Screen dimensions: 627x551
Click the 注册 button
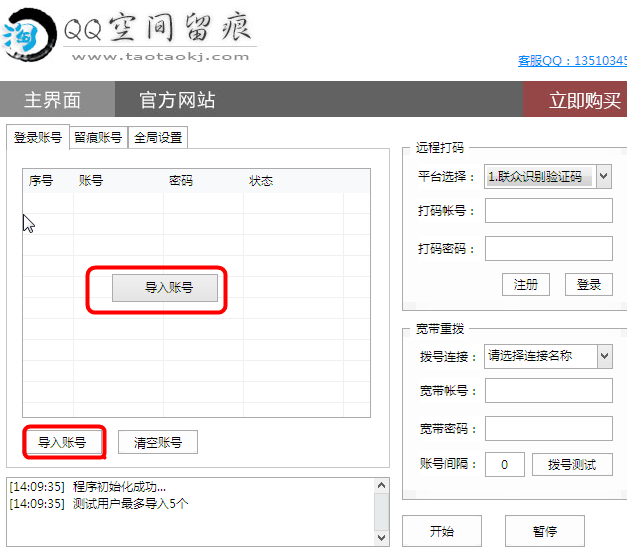tap(526, 285)
